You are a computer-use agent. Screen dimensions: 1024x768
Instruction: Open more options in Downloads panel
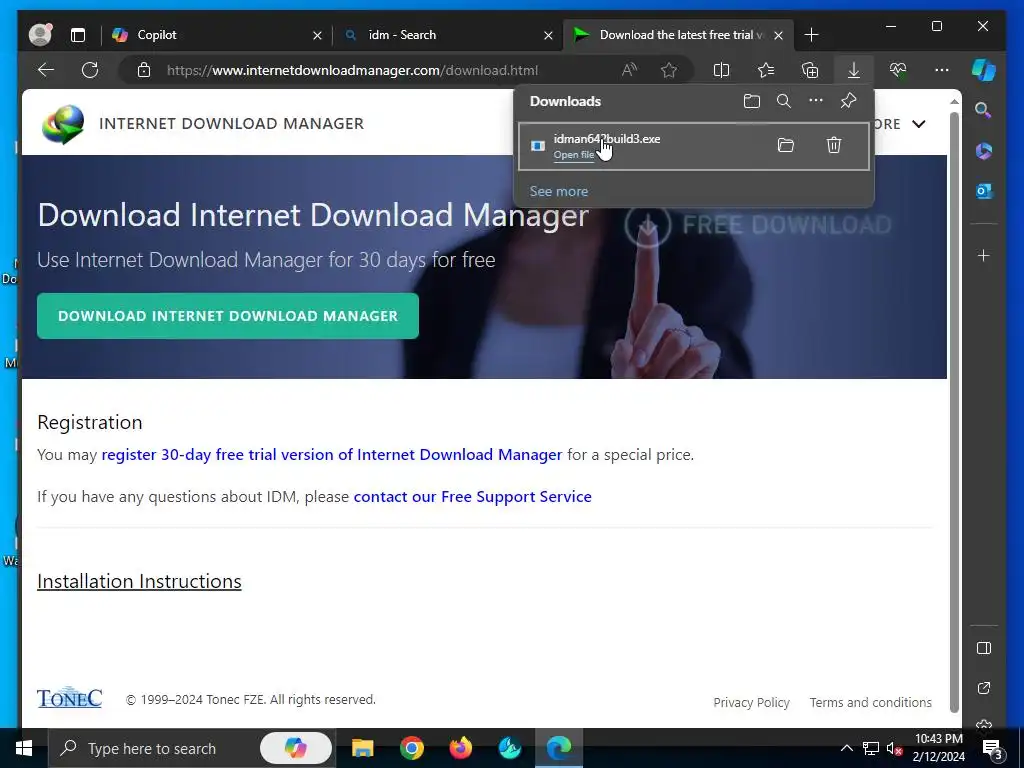(x=816, y=101)
